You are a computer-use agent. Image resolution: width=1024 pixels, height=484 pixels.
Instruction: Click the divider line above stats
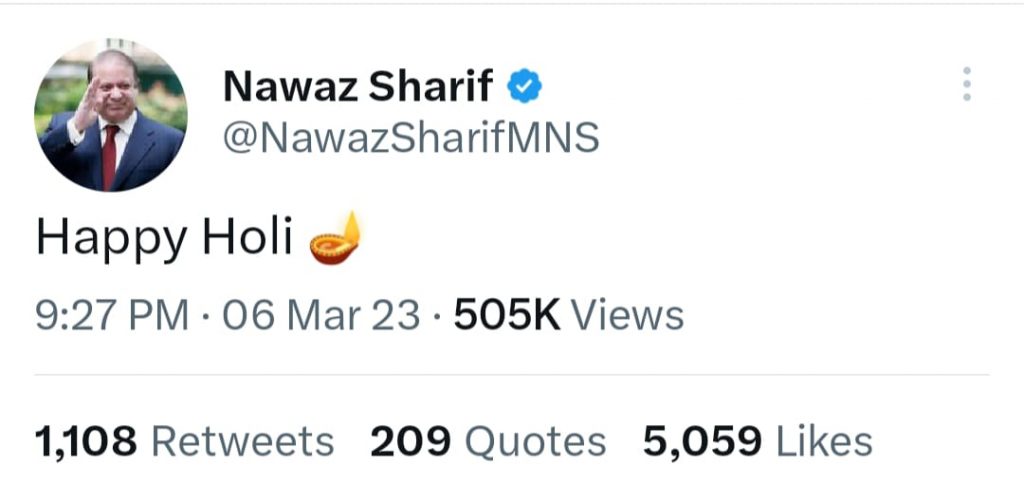[512, 375]
